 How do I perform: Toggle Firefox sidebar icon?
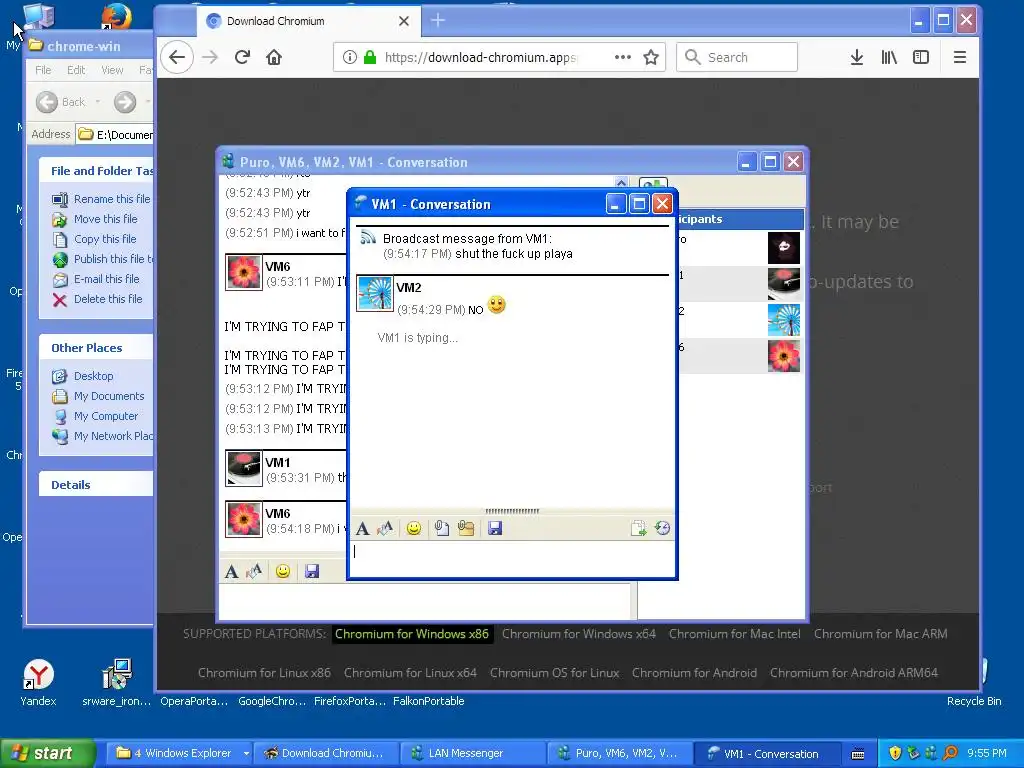[921, 57]
